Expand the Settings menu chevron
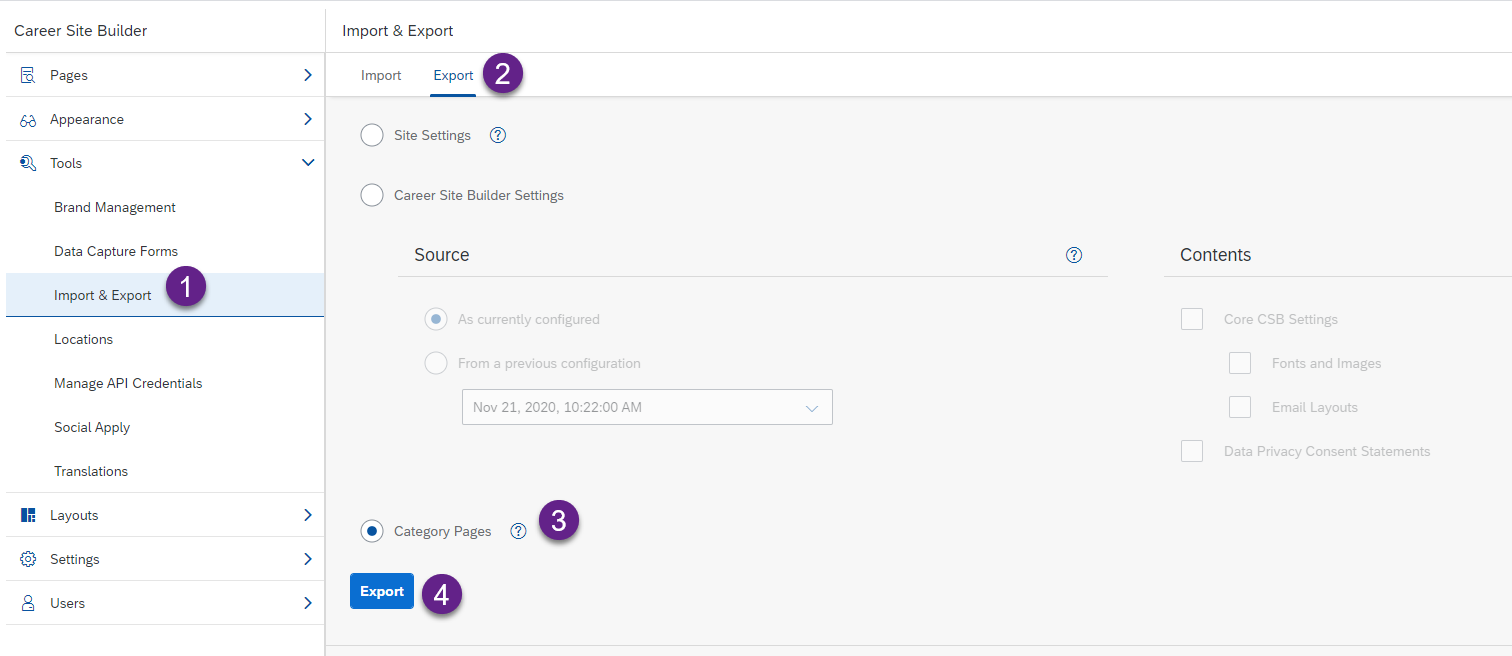The image size is (1512, 656). (308, 559)
